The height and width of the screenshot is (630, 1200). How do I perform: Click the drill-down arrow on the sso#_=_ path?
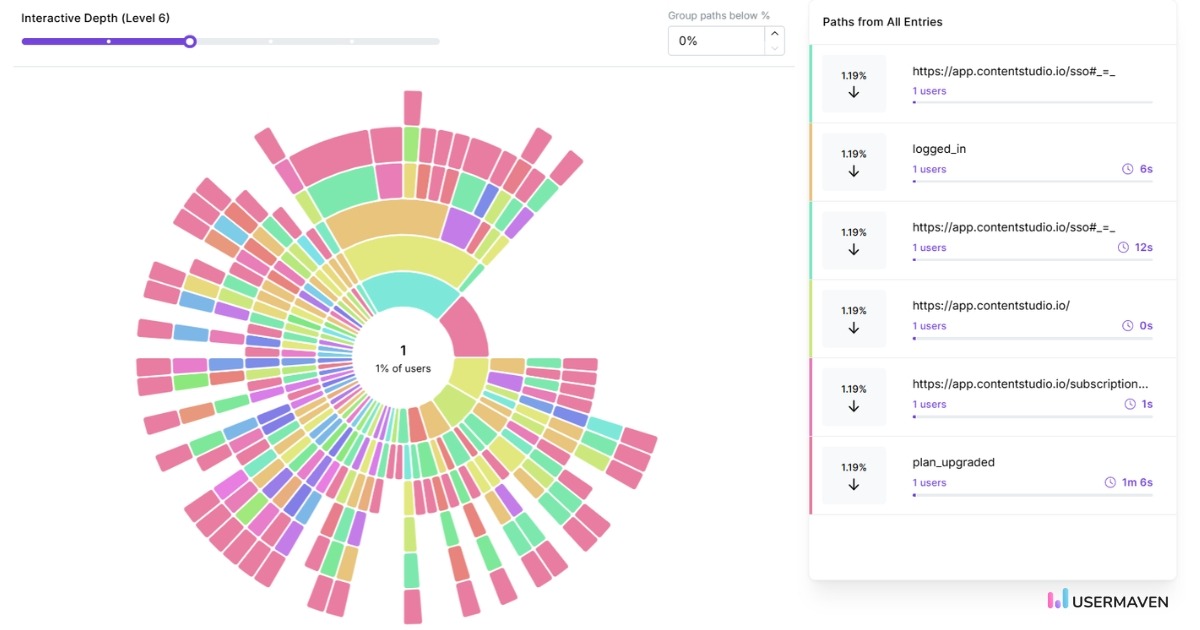pos(853,91)
